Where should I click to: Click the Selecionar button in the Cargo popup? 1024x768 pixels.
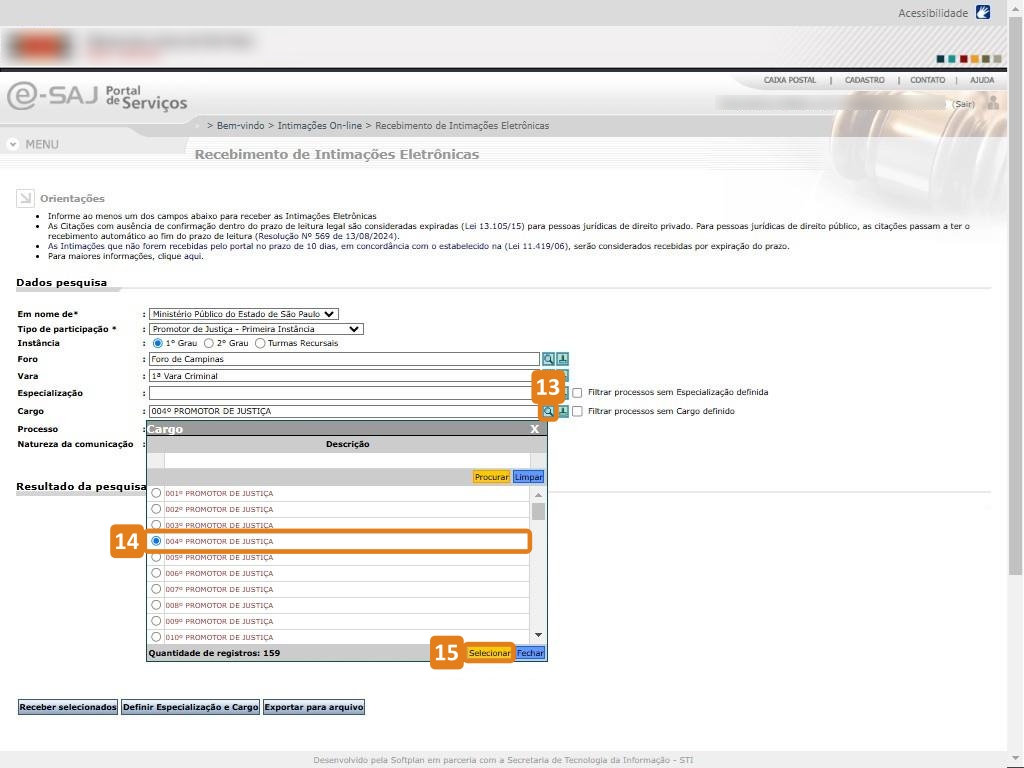(490, 653)
